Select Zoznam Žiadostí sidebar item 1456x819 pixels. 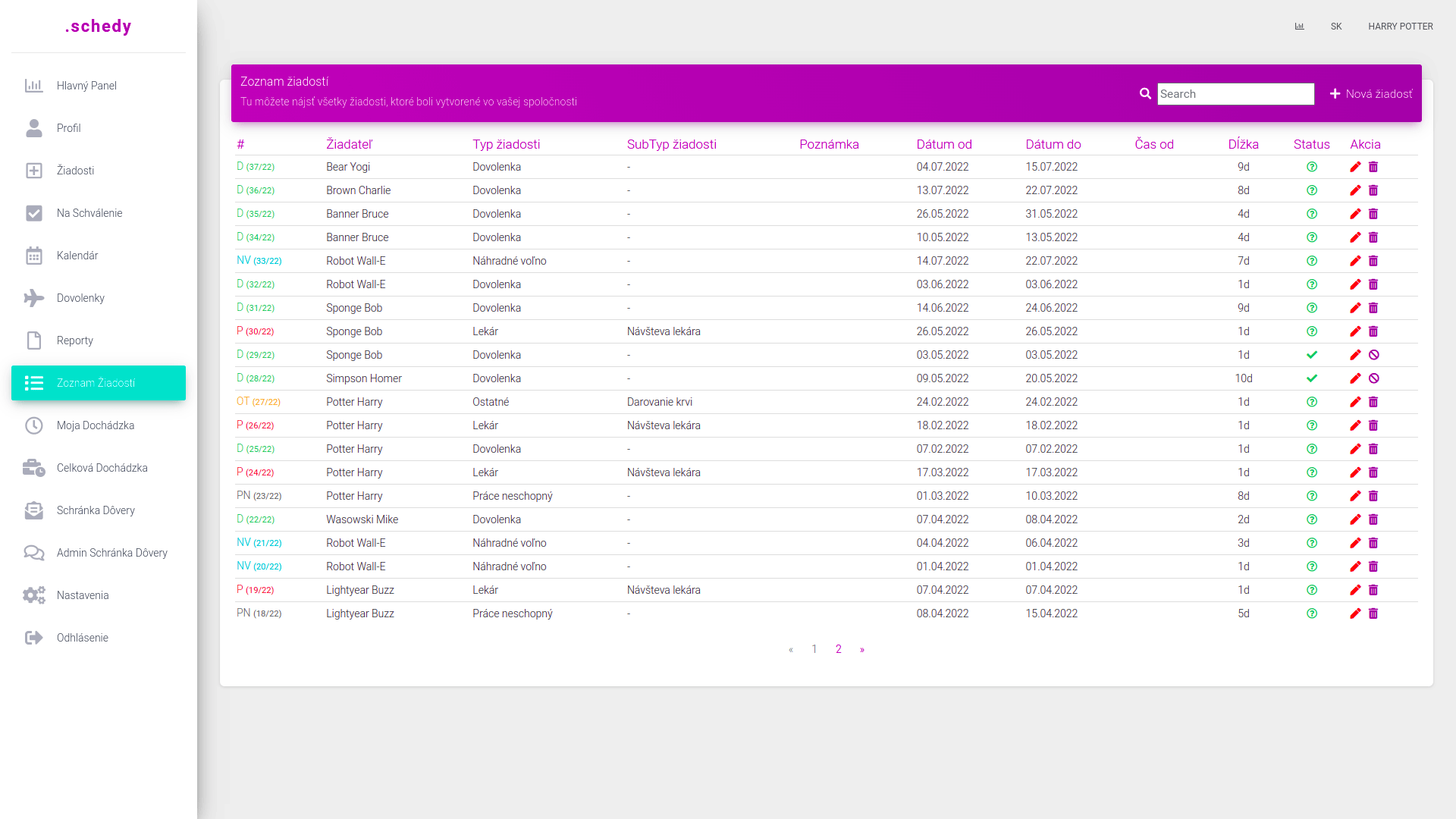click(x=99, y=383)
